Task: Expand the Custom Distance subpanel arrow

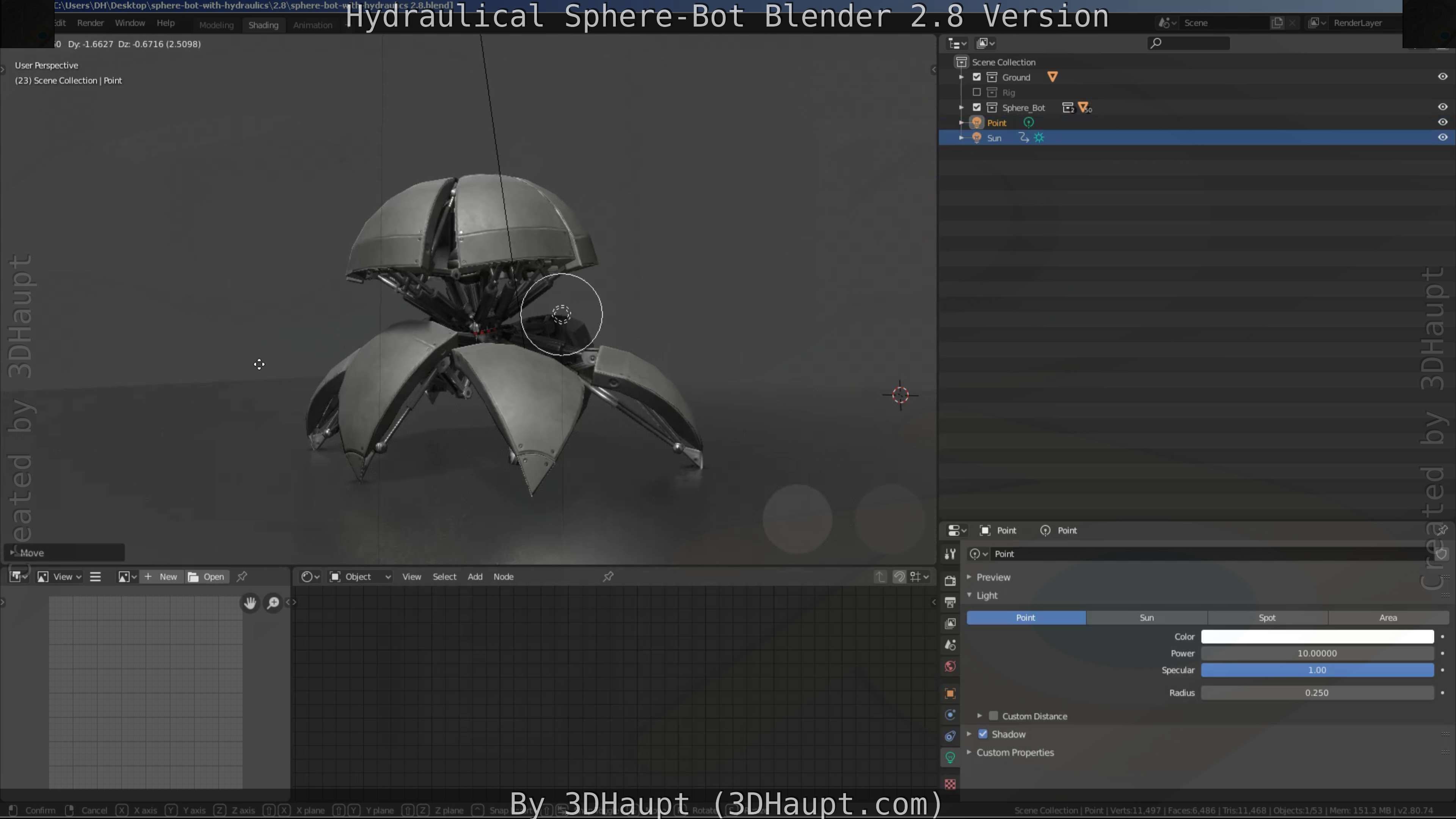Action: 979,716
